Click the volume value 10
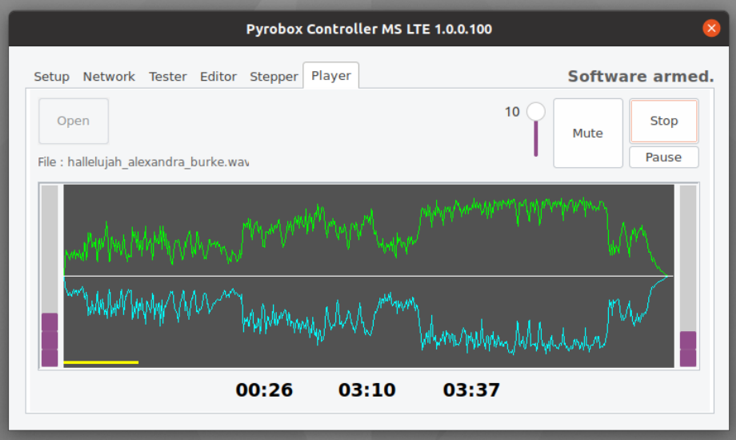Viewport: 736px width, 440px height. (x=512, y=112)
